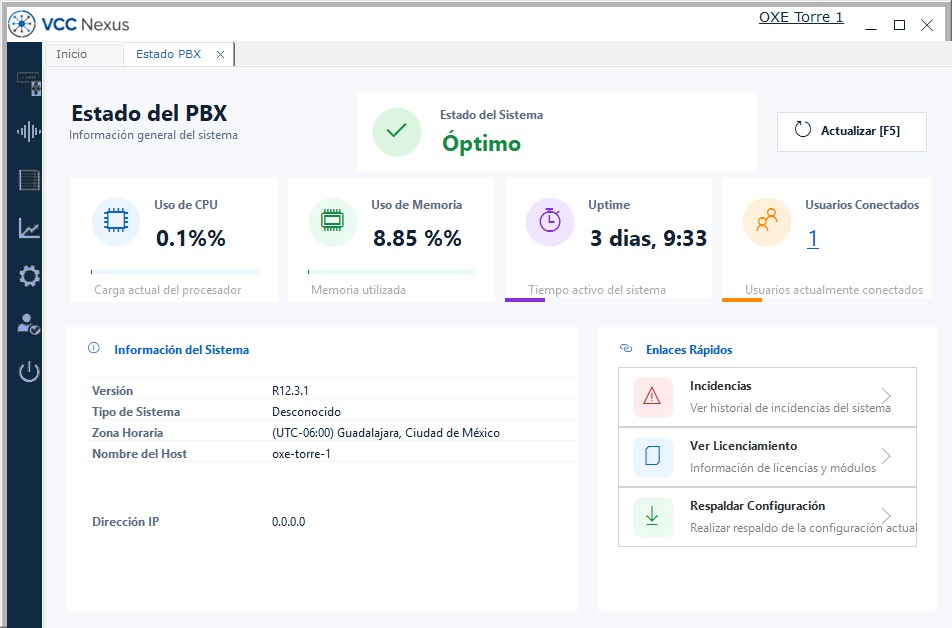Click the green download backup icon
This screenshot has width=952, height=628.
(652, 516)
